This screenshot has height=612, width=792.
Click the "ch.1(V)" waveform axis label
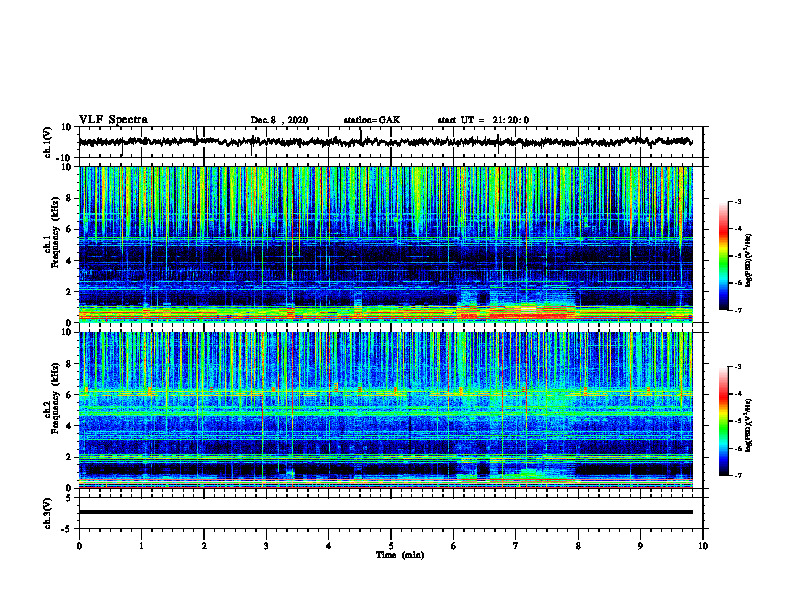click(48, 142)
